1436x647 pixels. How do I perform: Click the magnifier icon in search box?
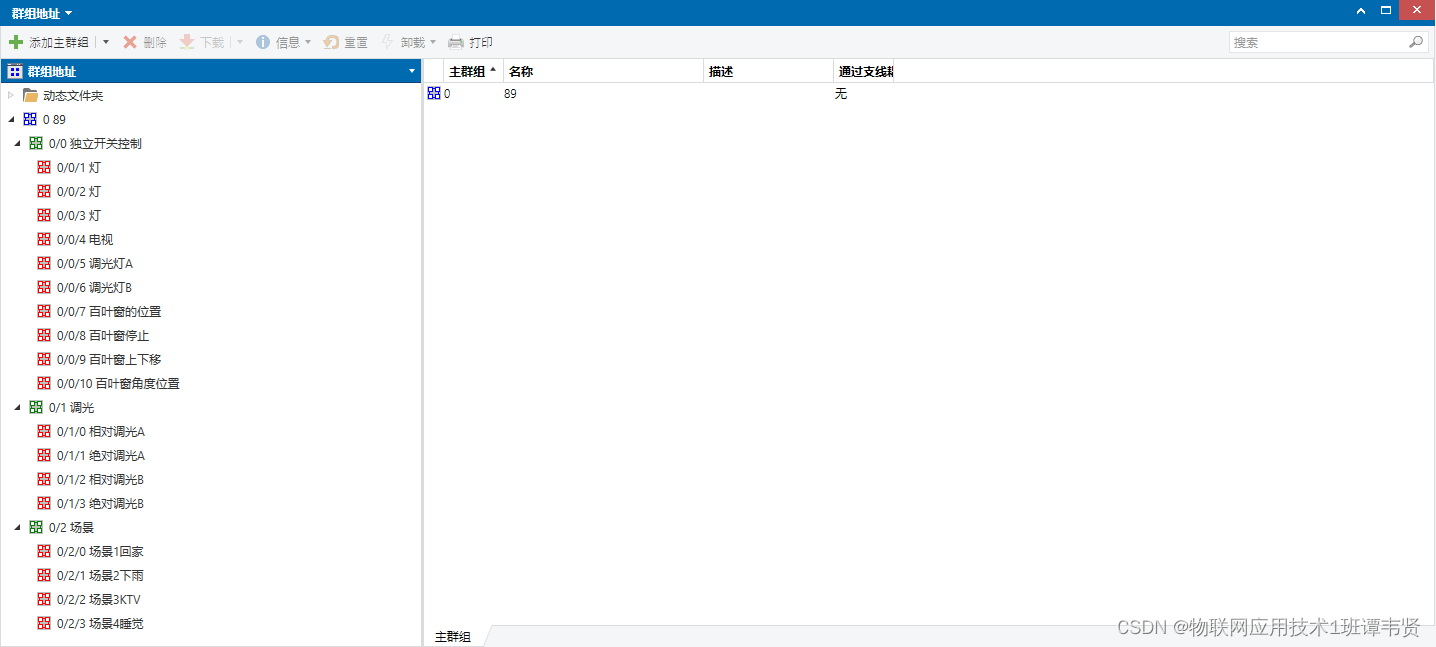click(1415, 42)
